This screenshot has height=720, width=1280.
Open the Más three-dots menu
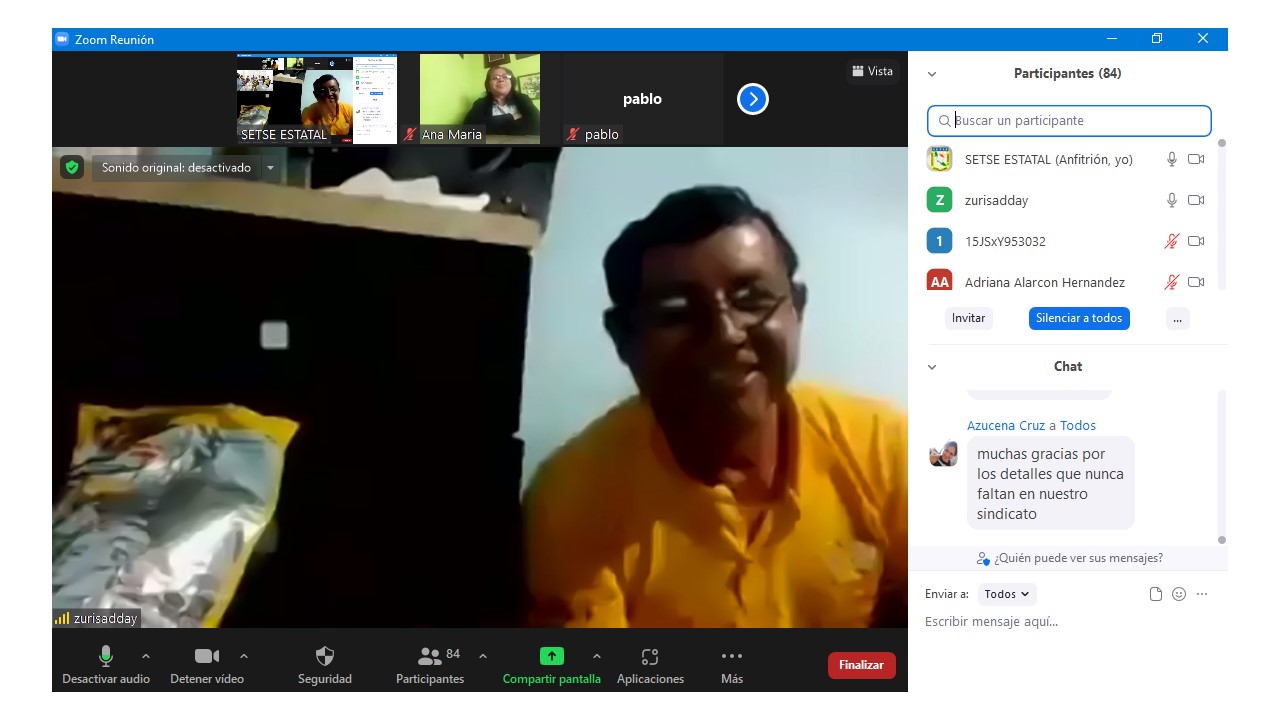point(732,665)
